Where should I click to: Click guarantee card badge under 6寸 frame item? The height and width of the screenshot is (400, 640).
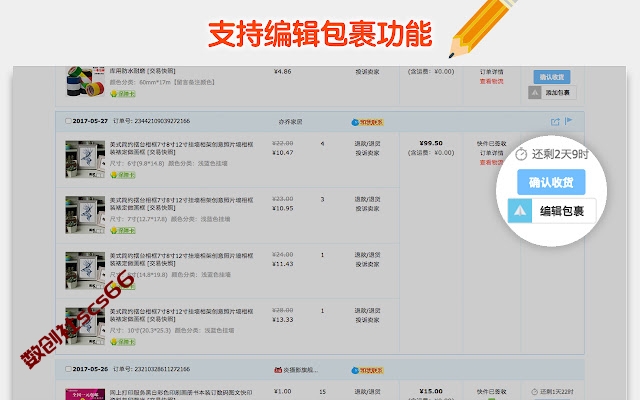point(123,175)
